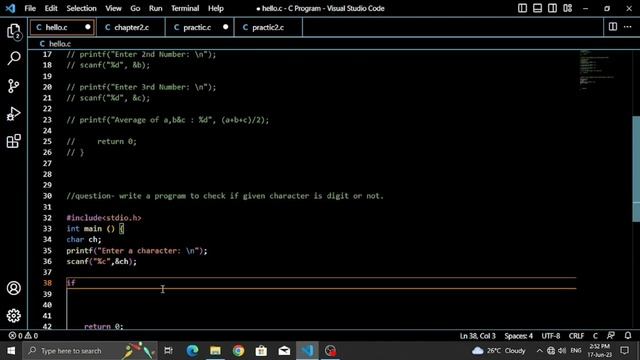Screen dimensions: 640x360
Task: Open network icon in system tray
Action: [x=551, y=351]
